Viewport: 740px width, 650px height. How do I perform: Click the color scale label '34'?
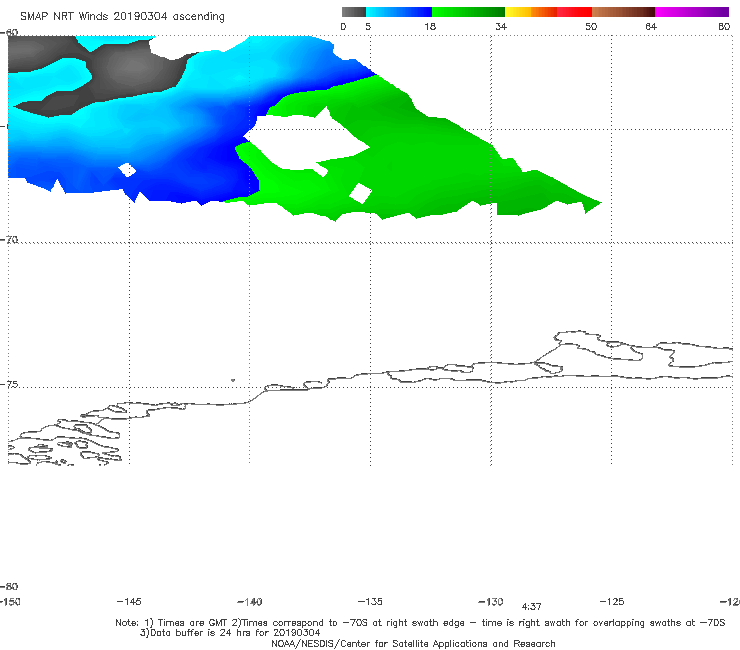click(501, 27)
